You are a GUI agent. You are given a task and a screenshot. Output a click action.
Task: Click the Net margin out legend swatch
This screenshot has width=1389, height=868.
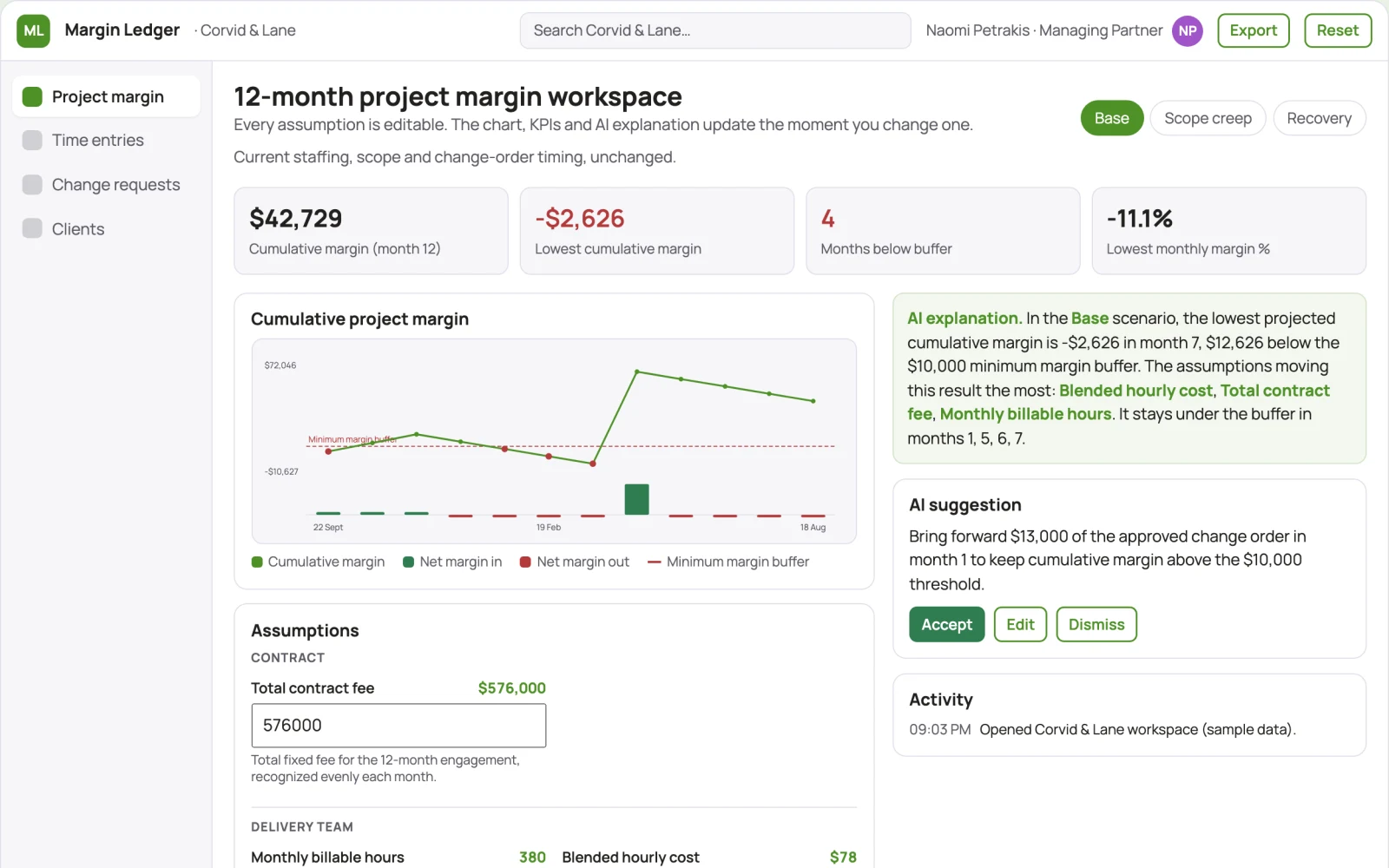point(525,562)
